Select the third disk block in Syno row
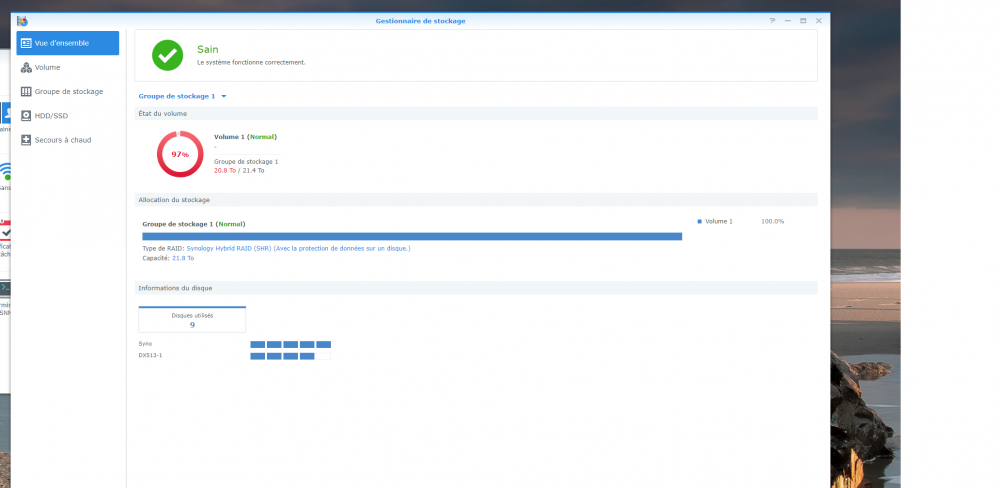1000x488 pixels. pyautogui.click(x=291, y=344)
